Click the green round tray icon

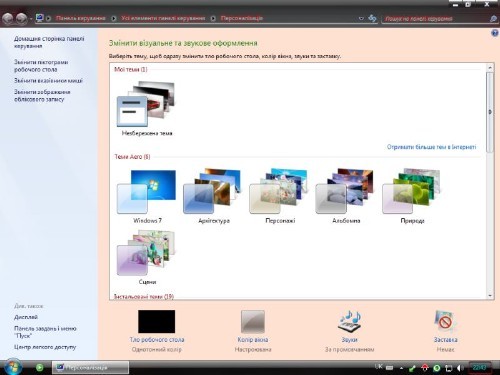437,368
